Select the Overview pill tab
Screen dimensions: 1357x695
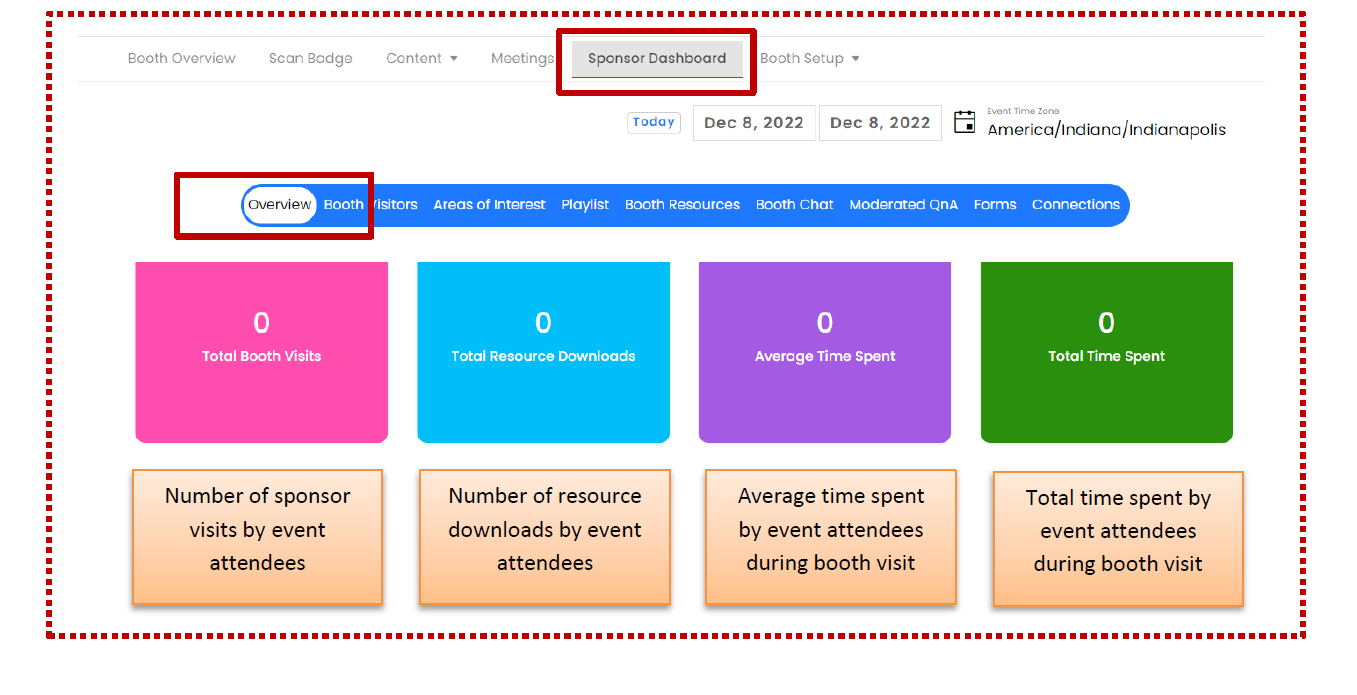pos(280,205)
